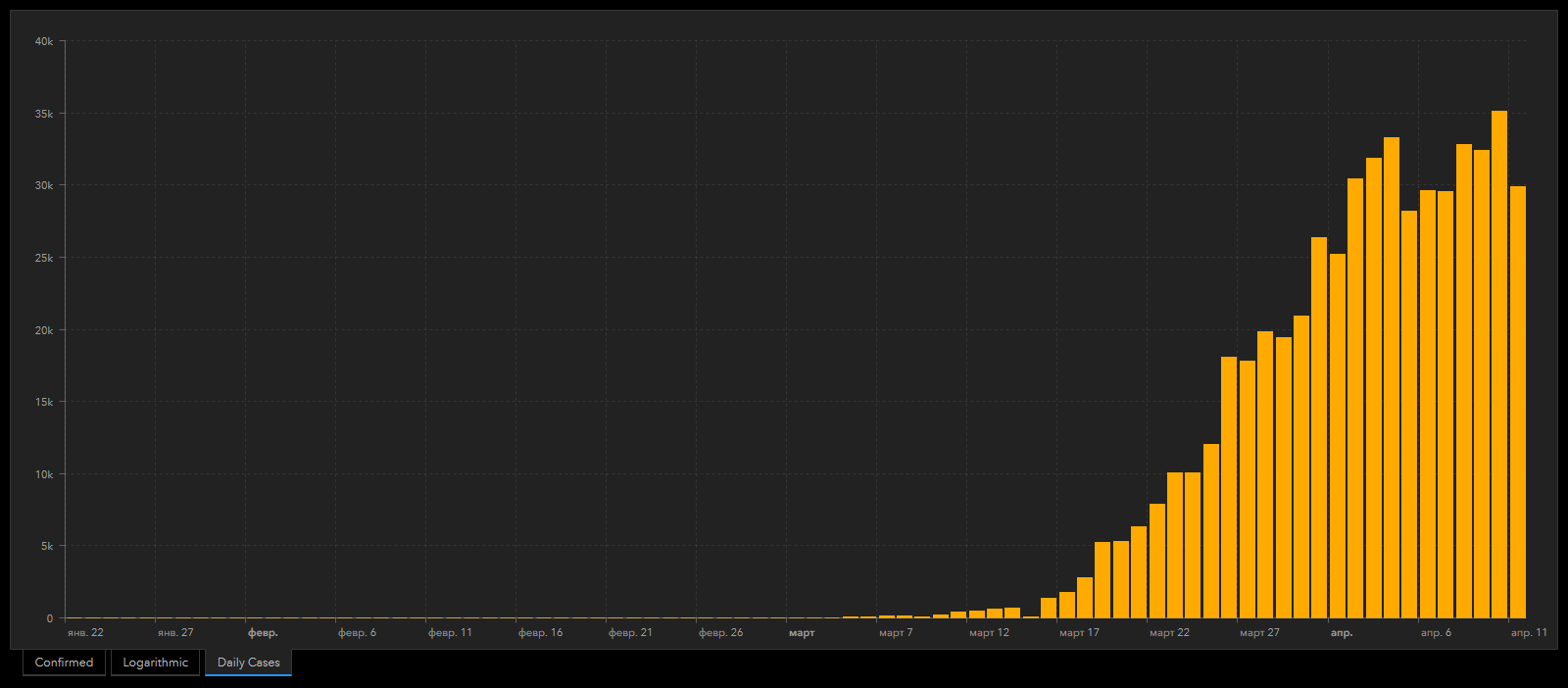
Task: Click the 0 y-axis label
Action: point(50,618)
